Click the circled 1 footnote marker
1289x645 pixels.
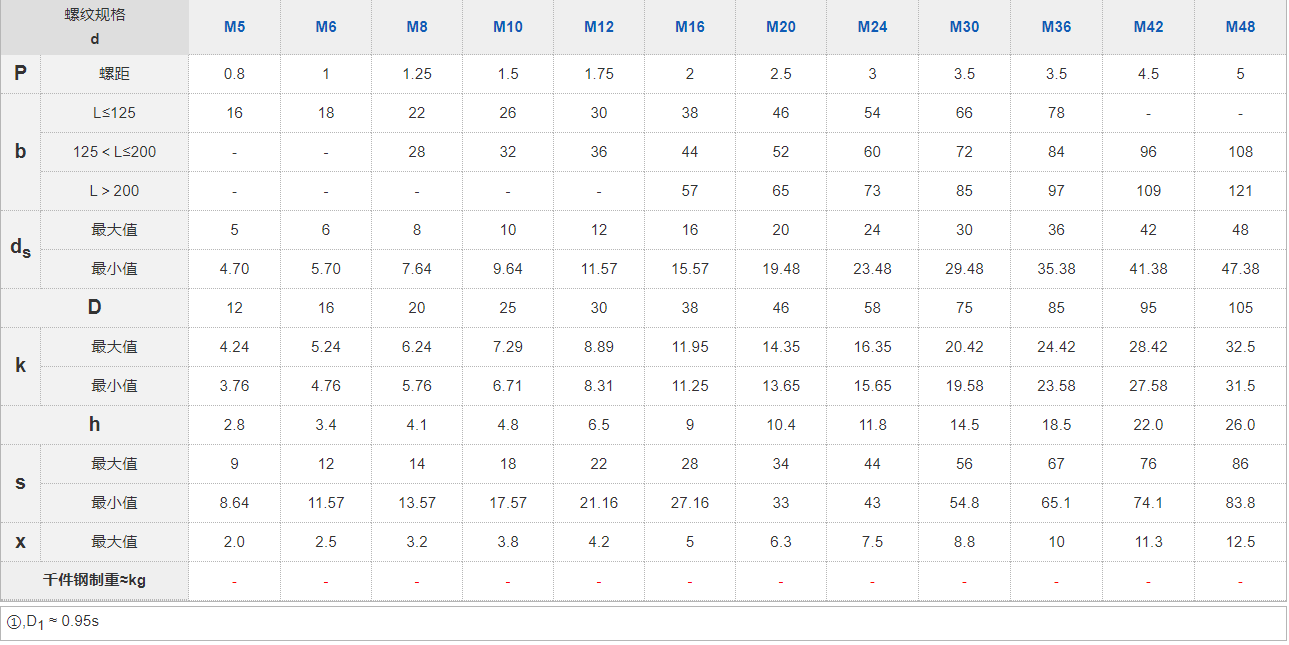pos(13,622)
